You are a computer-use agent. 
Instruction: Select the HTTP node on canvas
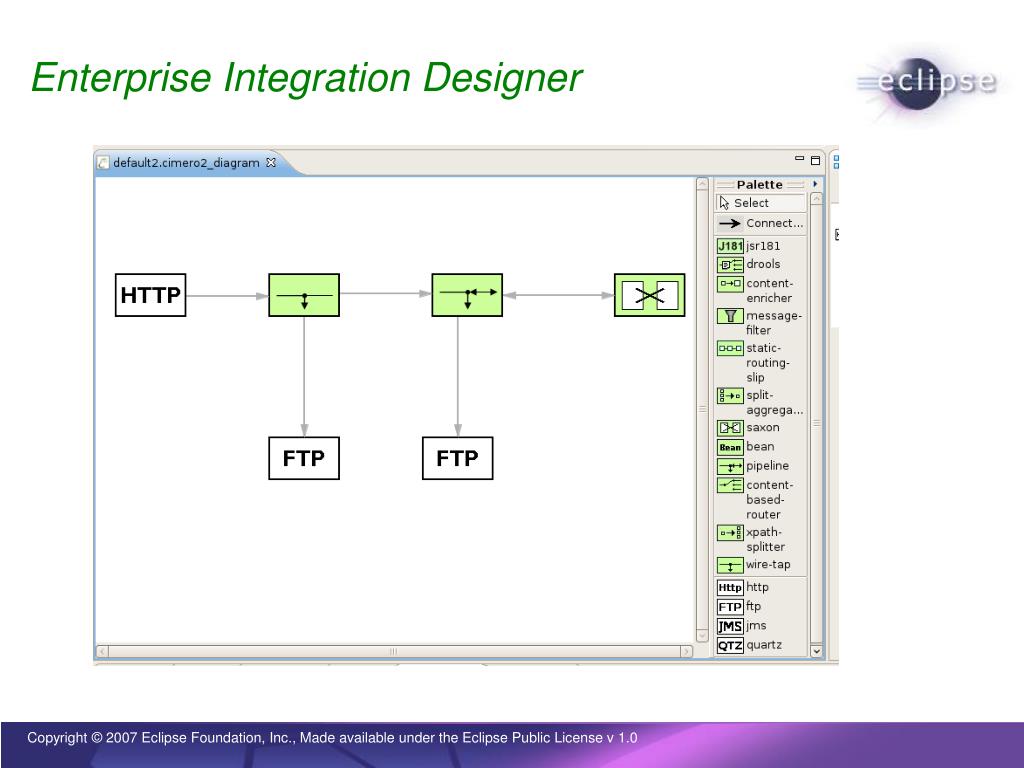[x=151, y=295]
